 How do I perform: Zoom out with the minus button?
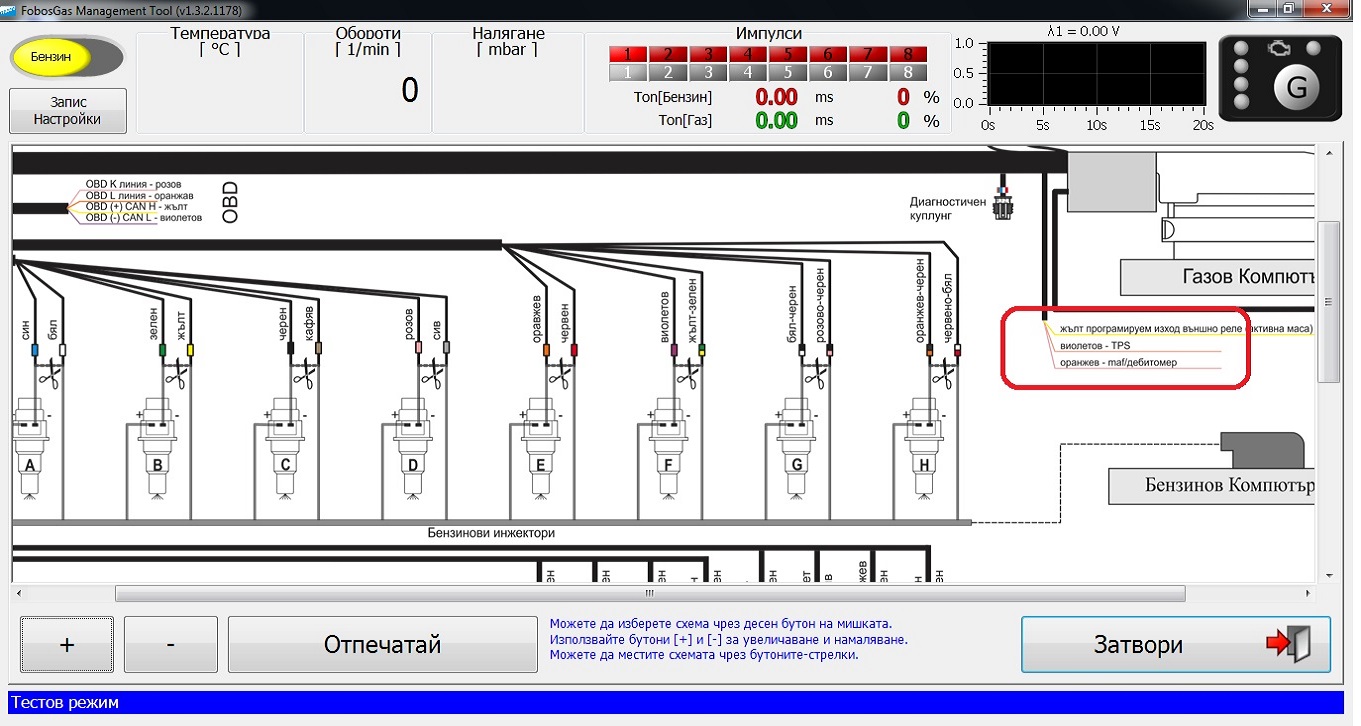tap(170, 645)
